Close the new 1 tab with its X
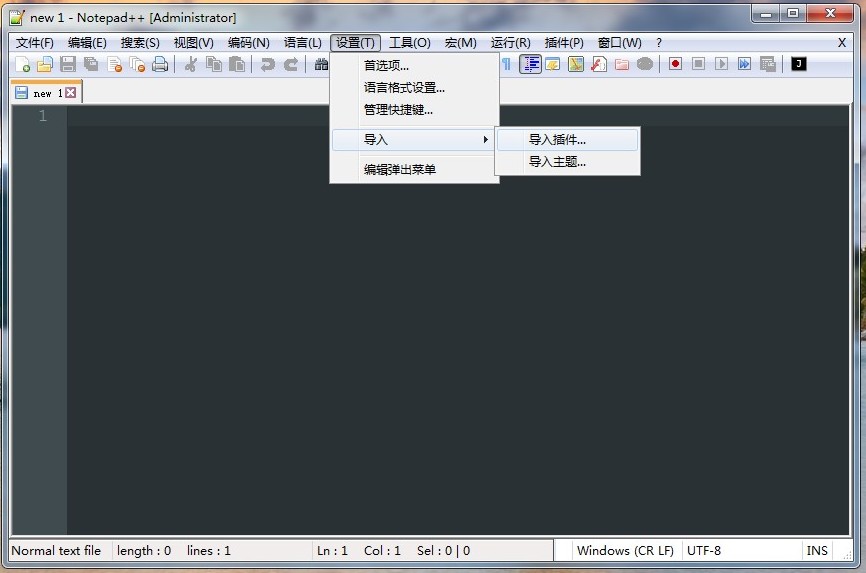 pos(71,93)
